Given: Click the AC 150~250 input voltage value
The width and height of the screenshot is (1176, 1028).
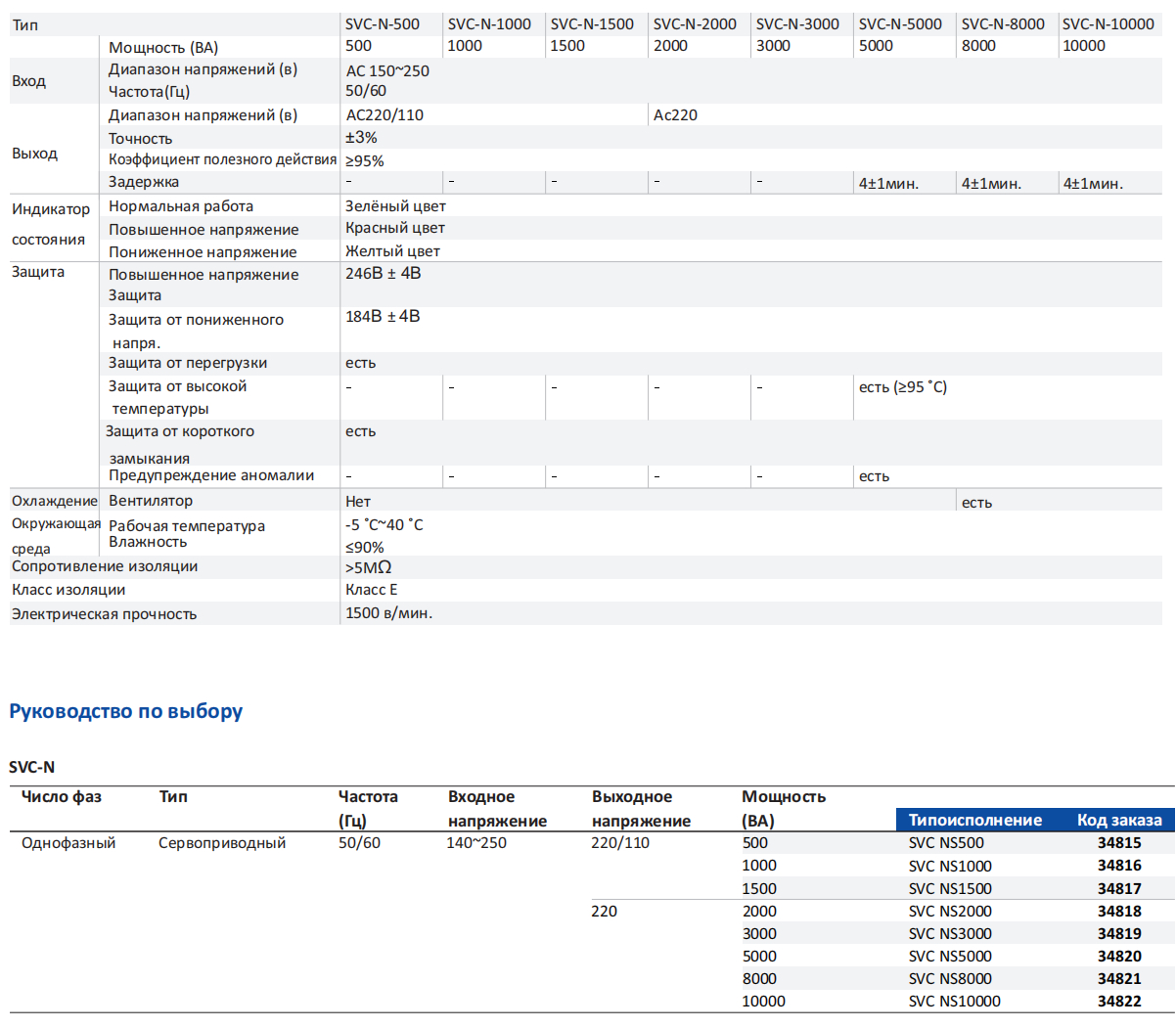Looking at the screenshot, I should coord(387,70).
